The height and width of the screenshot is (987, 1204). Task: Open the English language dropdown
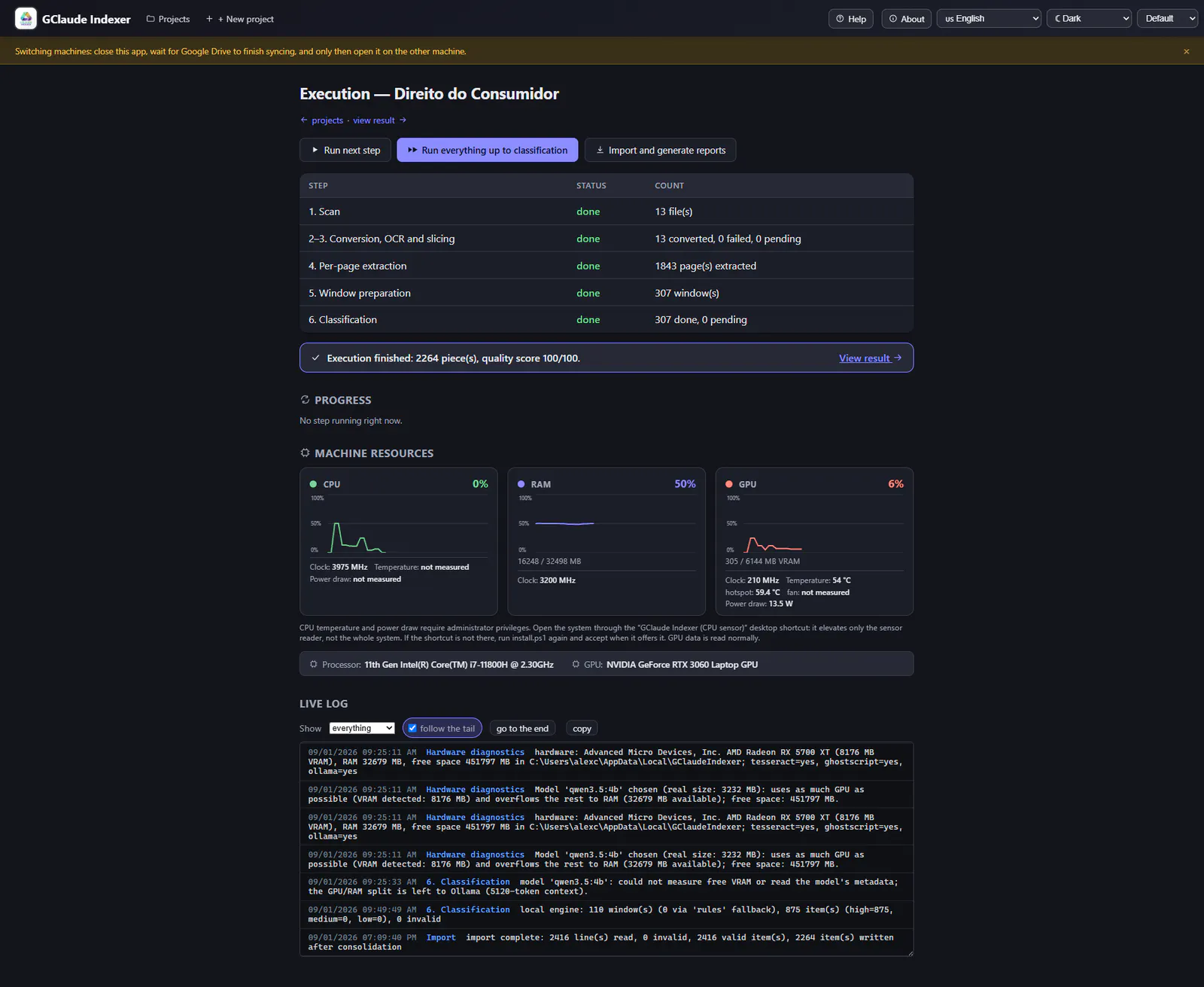tap(989, 19)
